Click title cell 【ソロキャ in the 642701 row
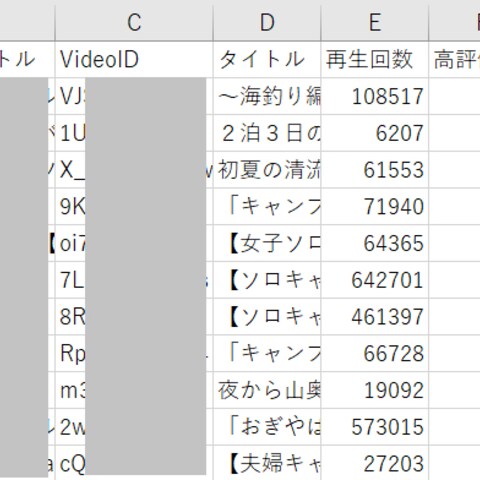Image resolution: width=480 pixels, height=480 pixels. point(267,280)
